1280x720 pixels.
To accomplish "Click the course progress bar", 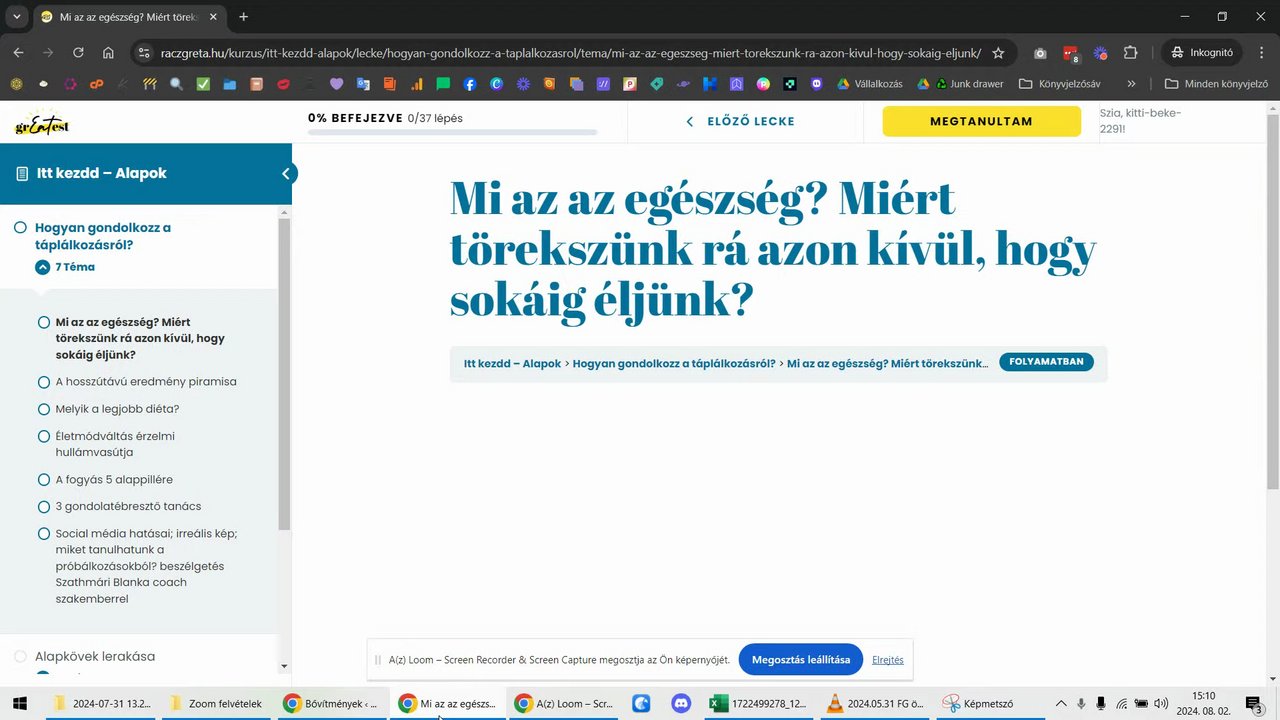I will click(x=452, y=132).
